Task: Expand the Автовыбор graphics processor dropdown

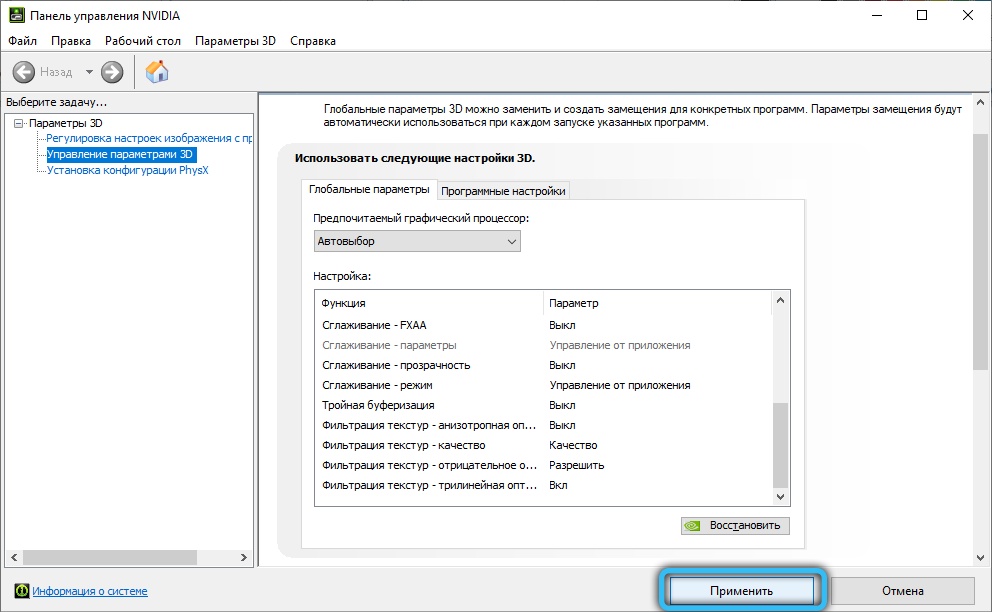Action: tap(511, 241)
